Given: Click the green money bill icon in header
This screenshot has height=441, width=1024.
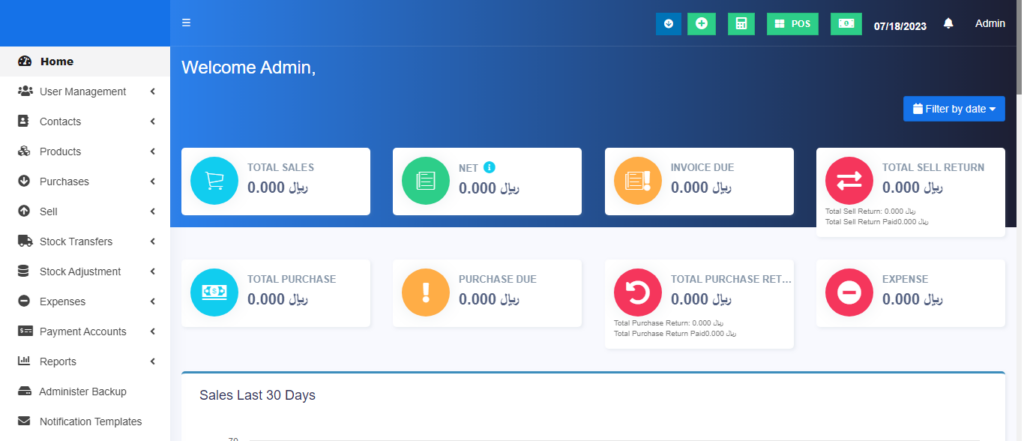Looking at the screenshot, I should point(846,24).
